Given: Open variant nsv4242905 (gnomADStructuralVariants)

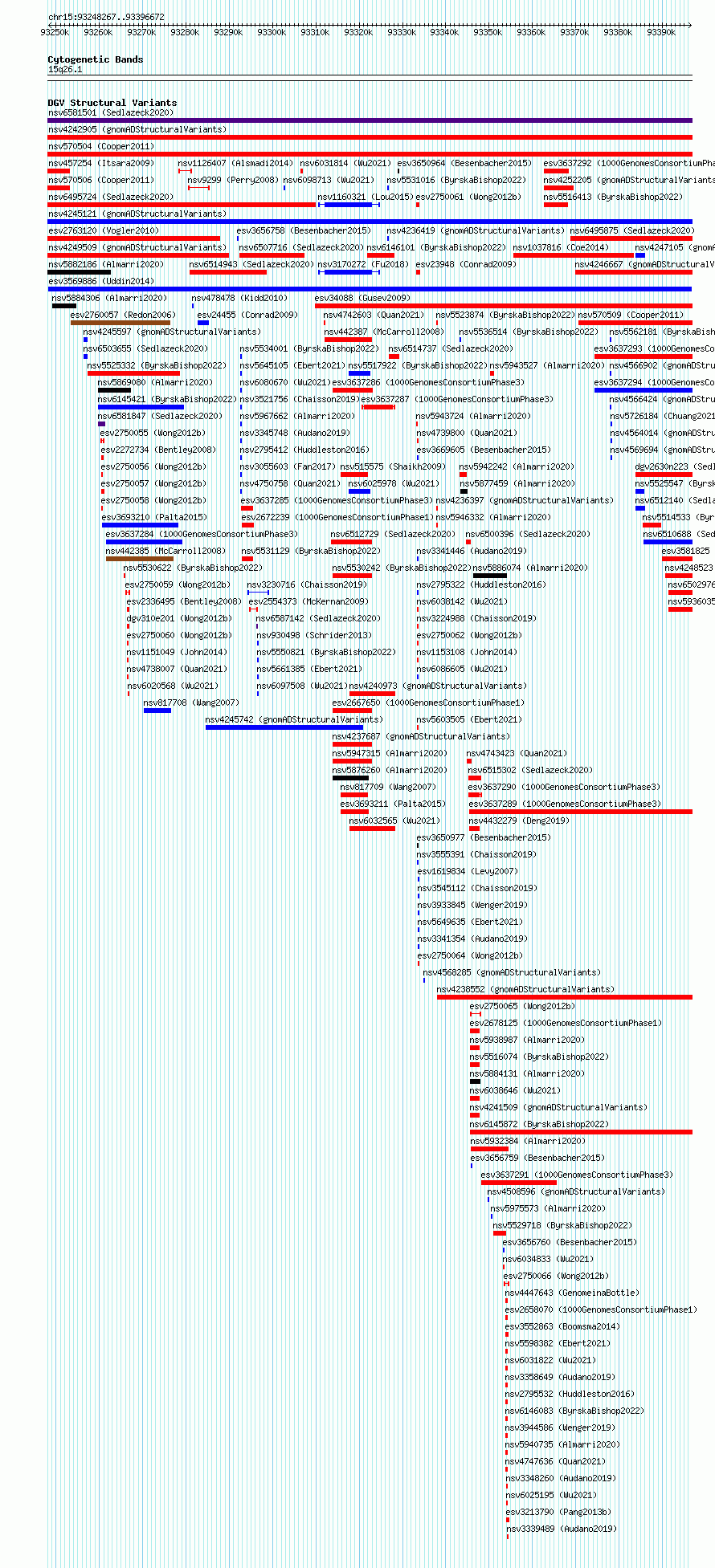Looking at the screenshot, I should click(137, 129).
